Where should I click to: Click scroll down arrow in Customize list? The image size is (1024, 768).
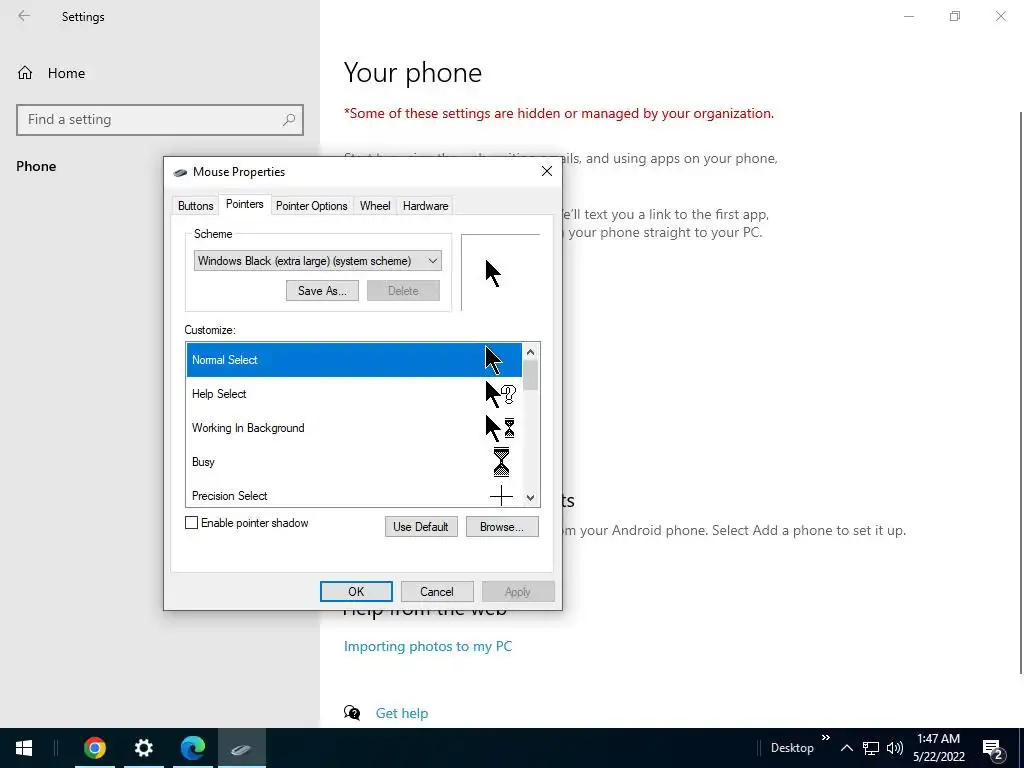(x=530, y=498)
